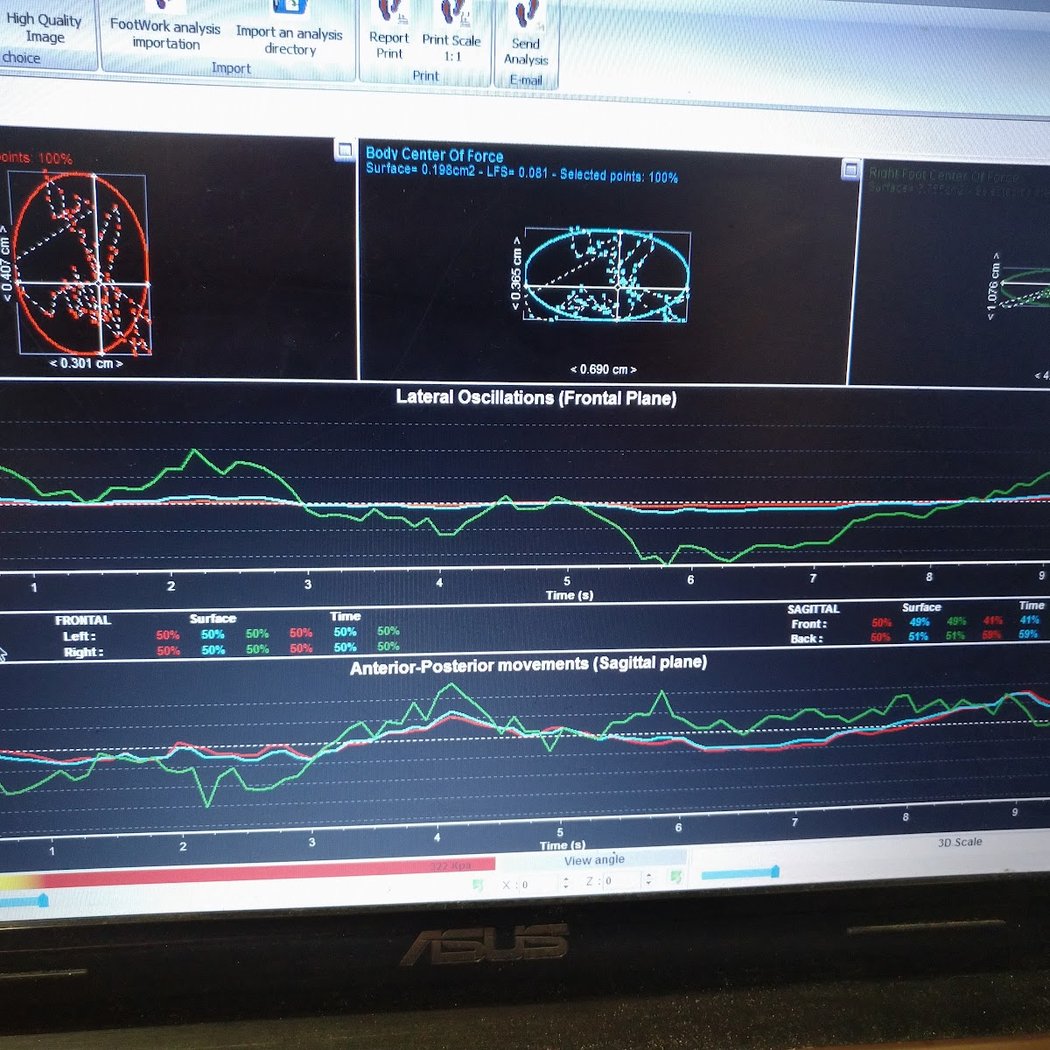Click the Body Center Of Force ellipse plot
This screenshot has width=1050, height=1050.
click(x=607, y=275)
